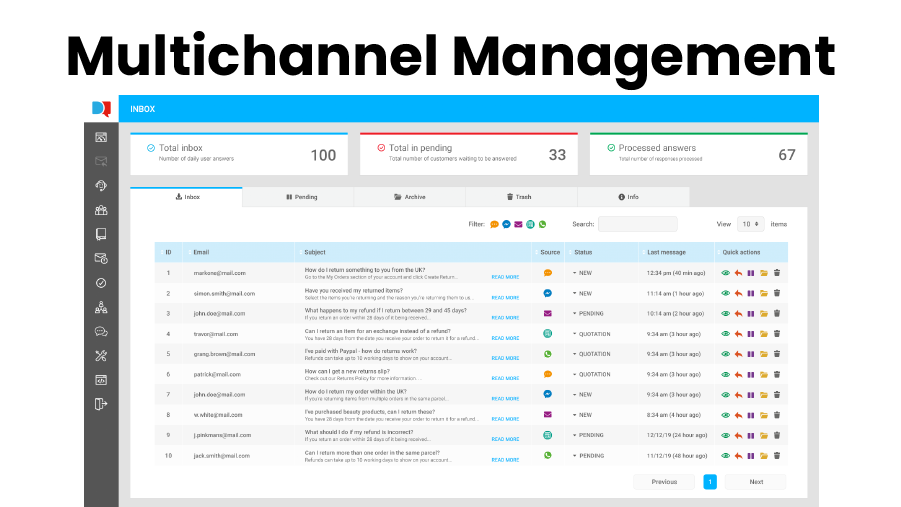Expand the NEW status dropdown in row 1

[583, 273]
